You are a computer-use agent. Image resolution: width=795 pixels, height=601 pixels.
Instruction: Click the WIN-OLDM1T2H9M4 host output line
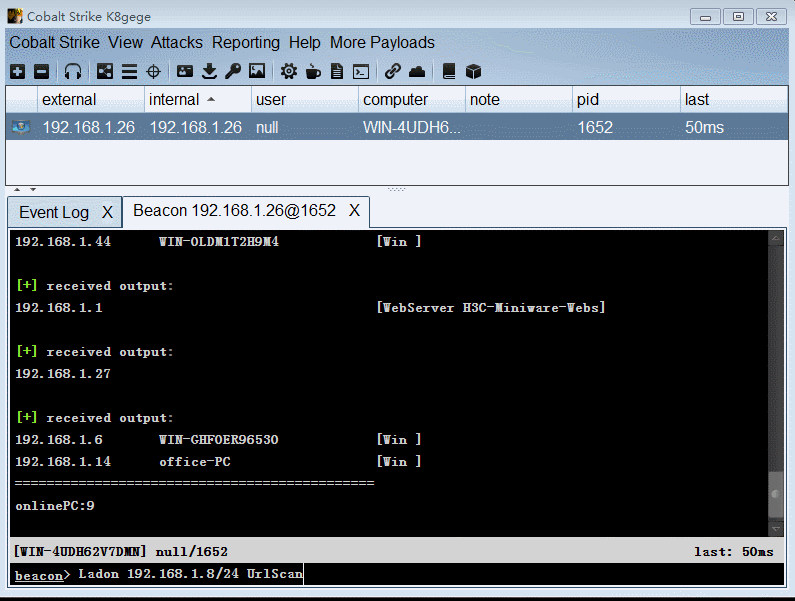[218, 241]
